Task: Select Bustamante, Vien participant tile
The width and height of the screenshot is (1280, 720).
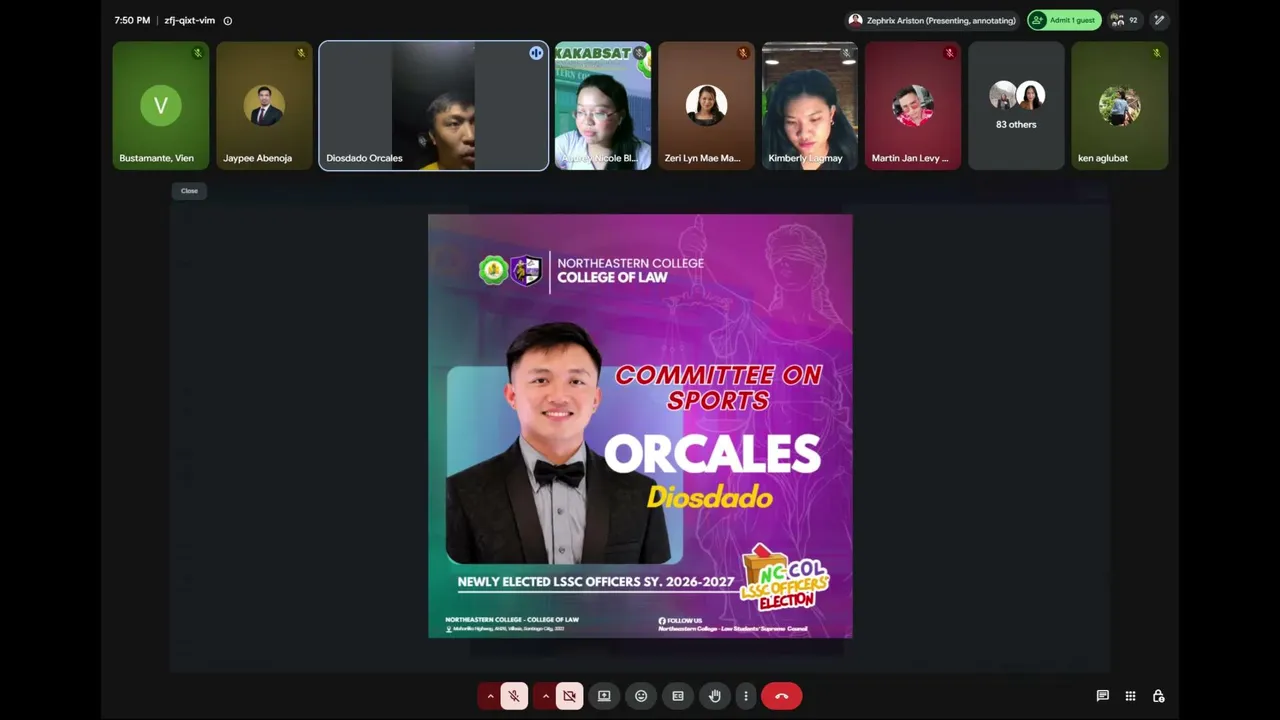Action: 161,105
